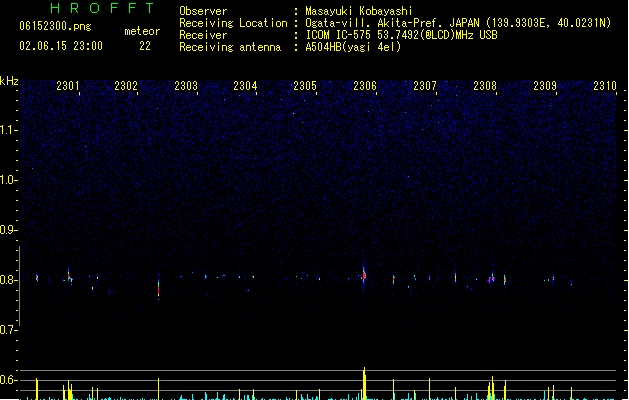The height and width of the screenshot is (400, 629).
Task: Click the 2309 time marker
Action: 545,85
